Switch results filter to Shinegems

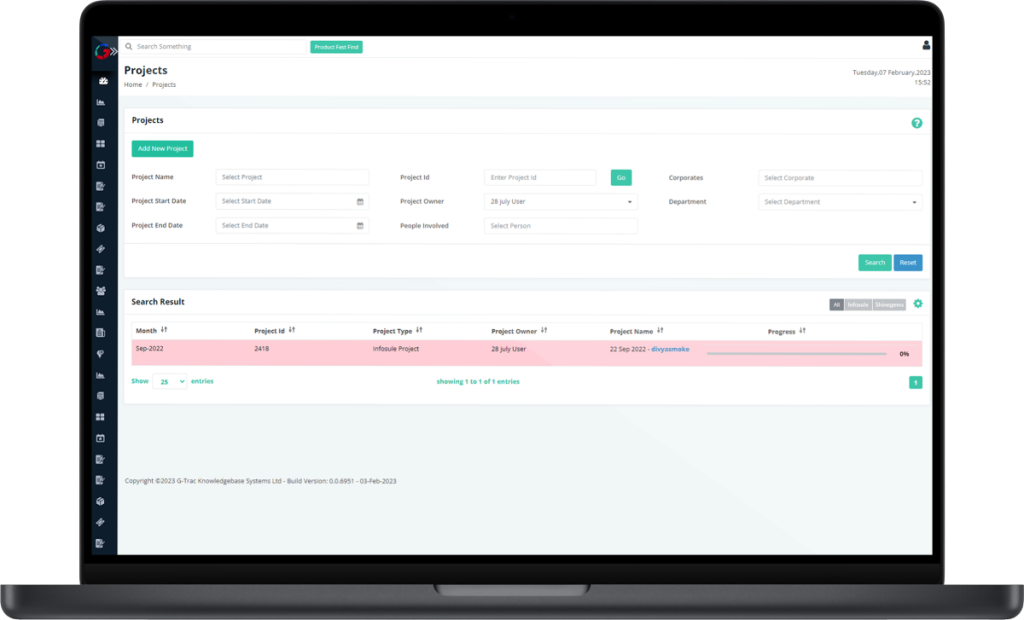click(x=889, y=305)
